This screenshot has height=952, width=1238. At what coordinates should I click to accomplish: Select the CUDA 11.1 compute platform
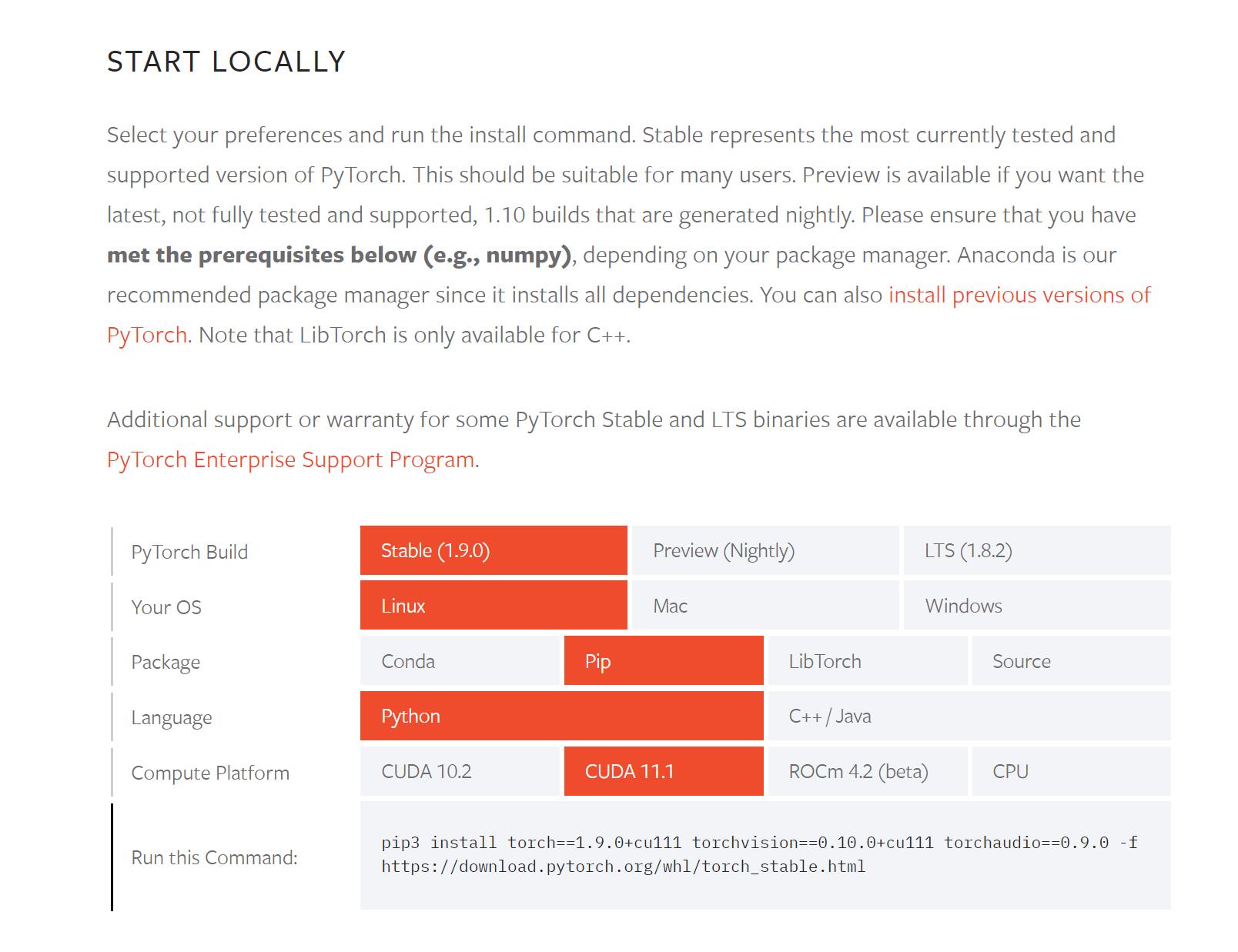click(663, 771)
